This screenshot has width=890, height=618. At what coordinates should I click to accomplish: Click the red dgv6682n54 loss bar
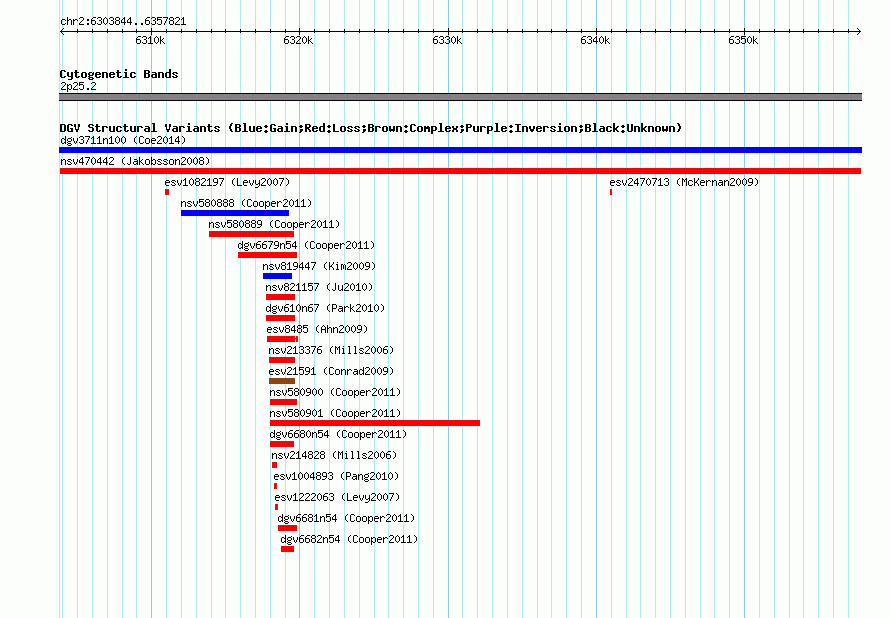coord(287,549)
